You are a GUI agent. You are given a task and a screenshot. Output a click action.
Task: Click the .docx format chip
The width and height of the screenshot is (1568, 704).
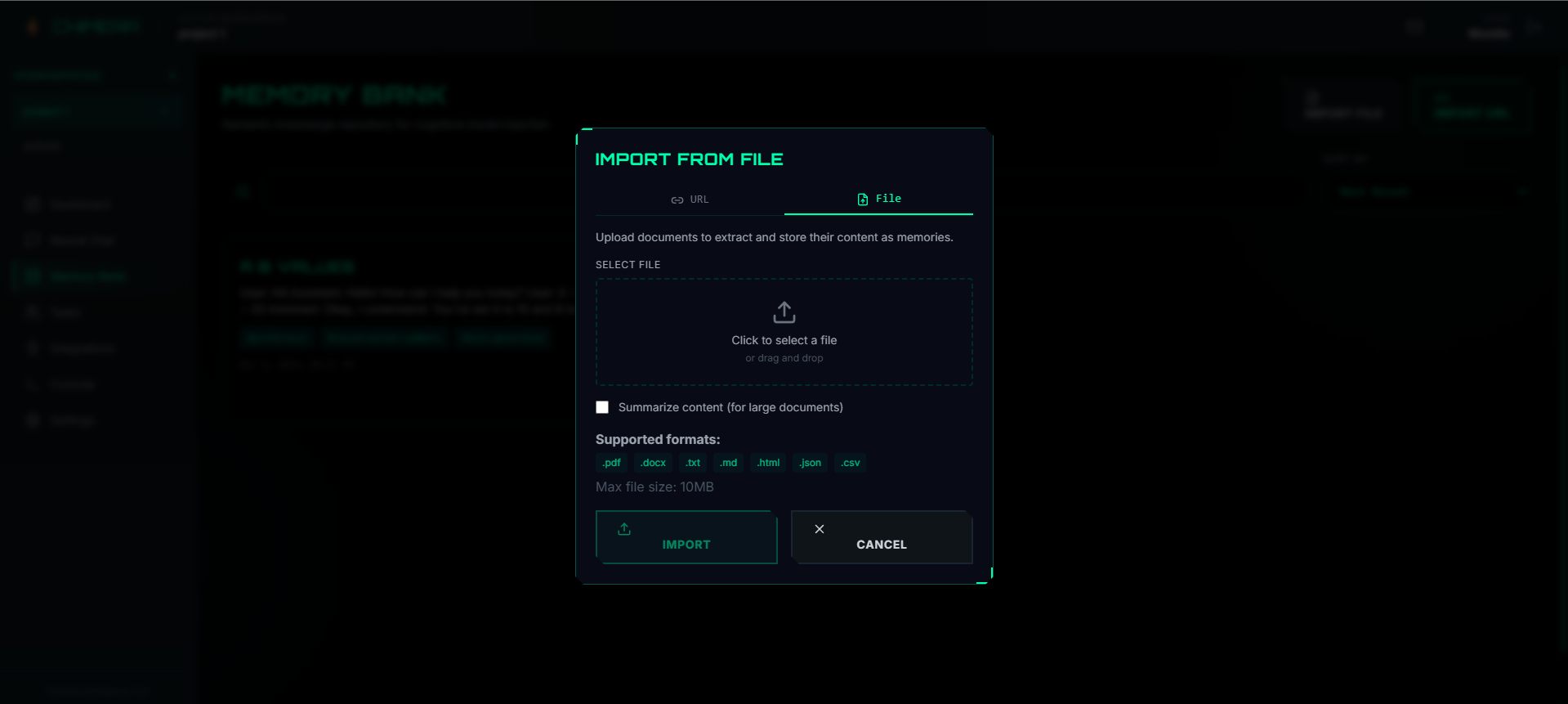click(653, 463)
